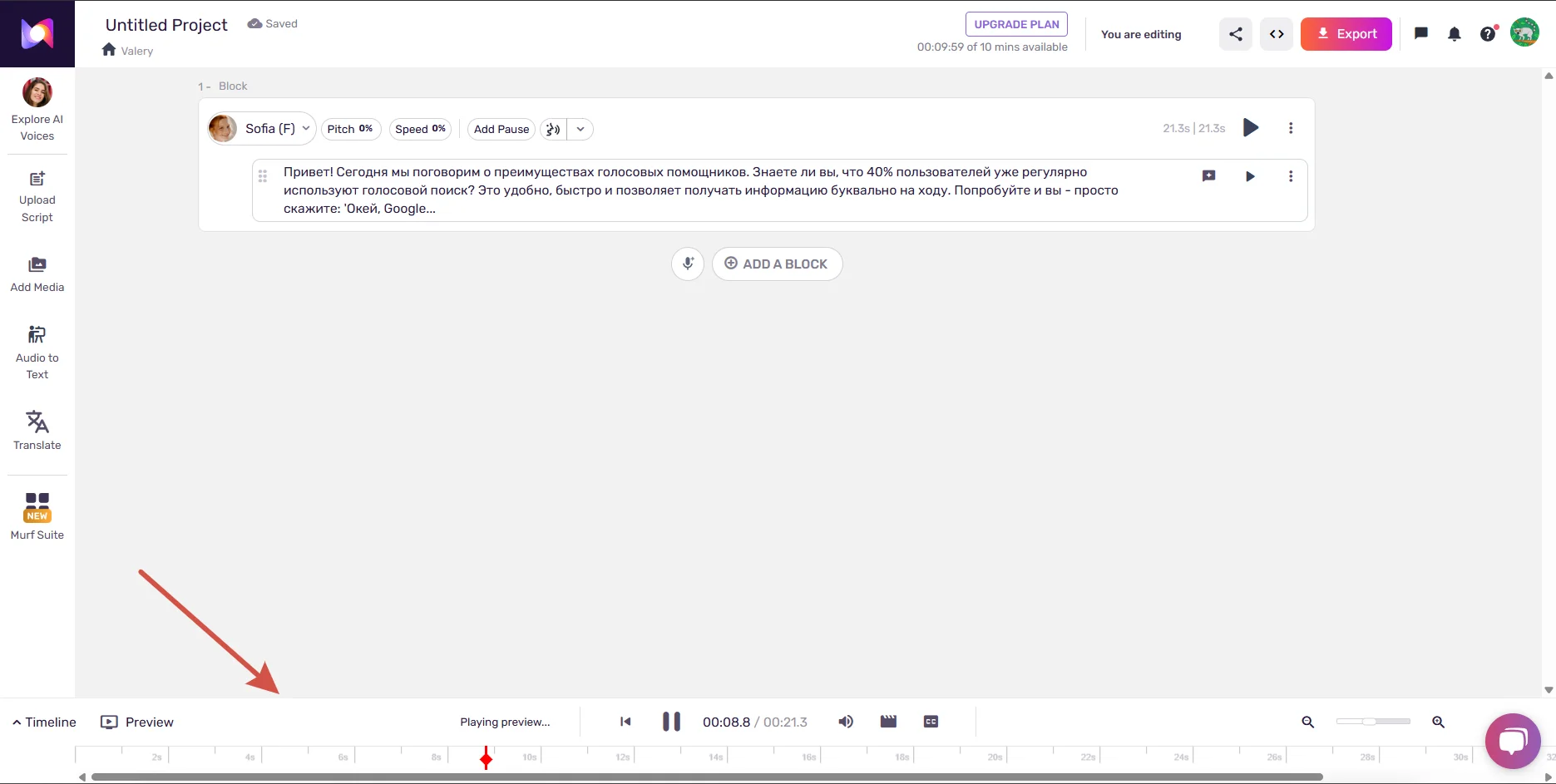Switch to the Preview tab
This screenshot has height=784, width=1556.
pyautogui.click(x=137, y=722)
